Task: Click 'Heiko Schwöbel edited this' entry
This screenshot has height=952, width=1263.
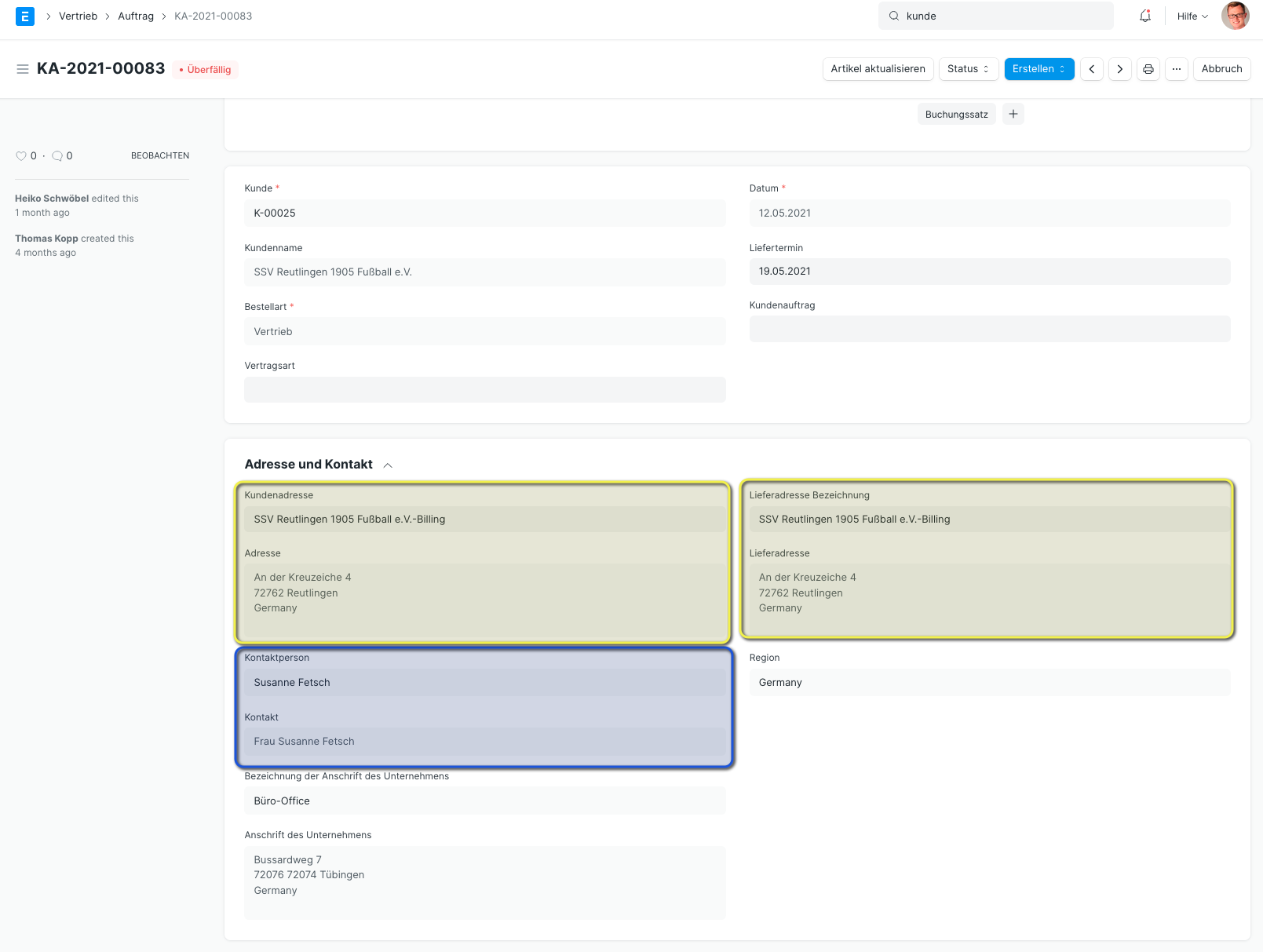Action: coord(77,199)
